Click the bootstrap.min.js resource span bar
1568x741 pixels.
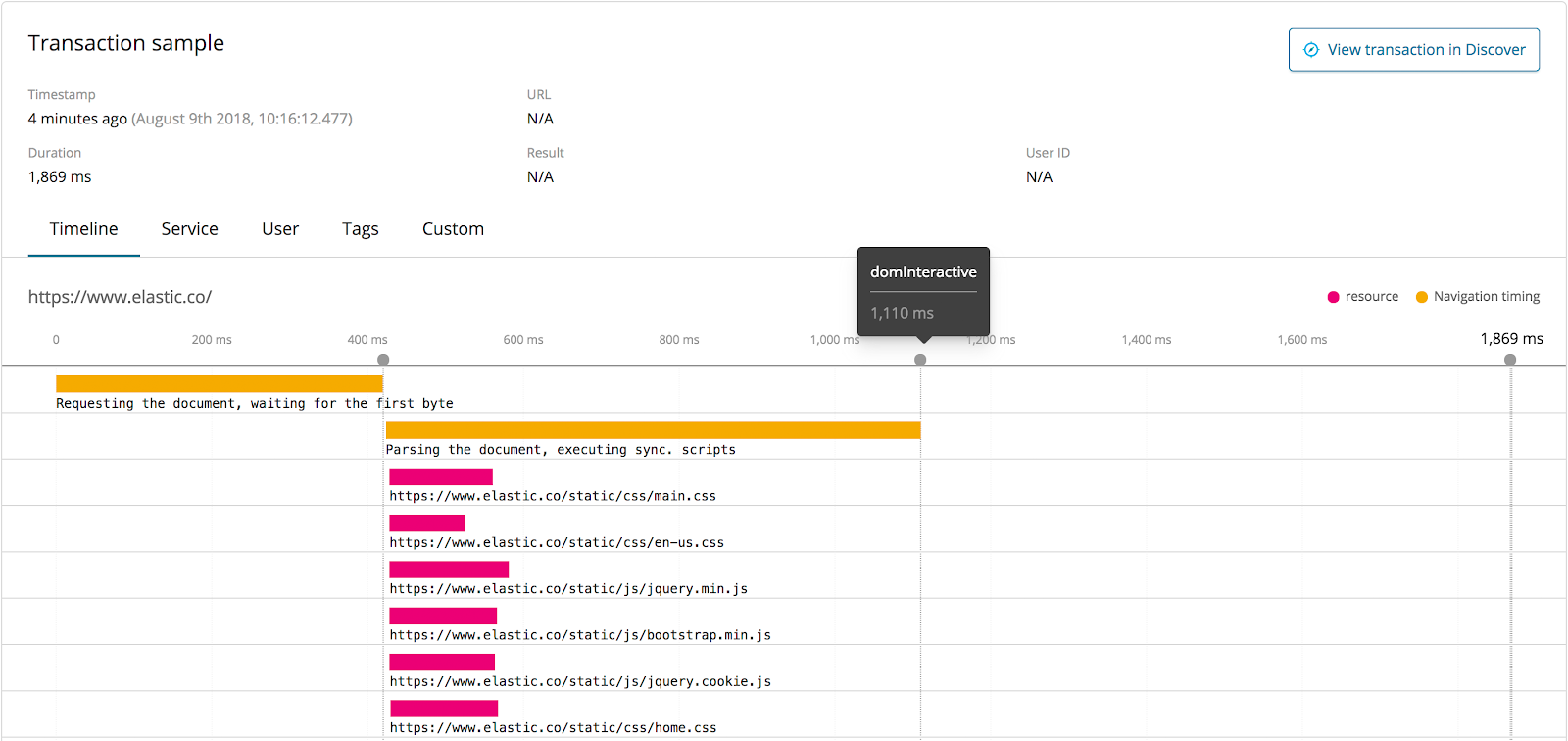(x=443, y=617)
